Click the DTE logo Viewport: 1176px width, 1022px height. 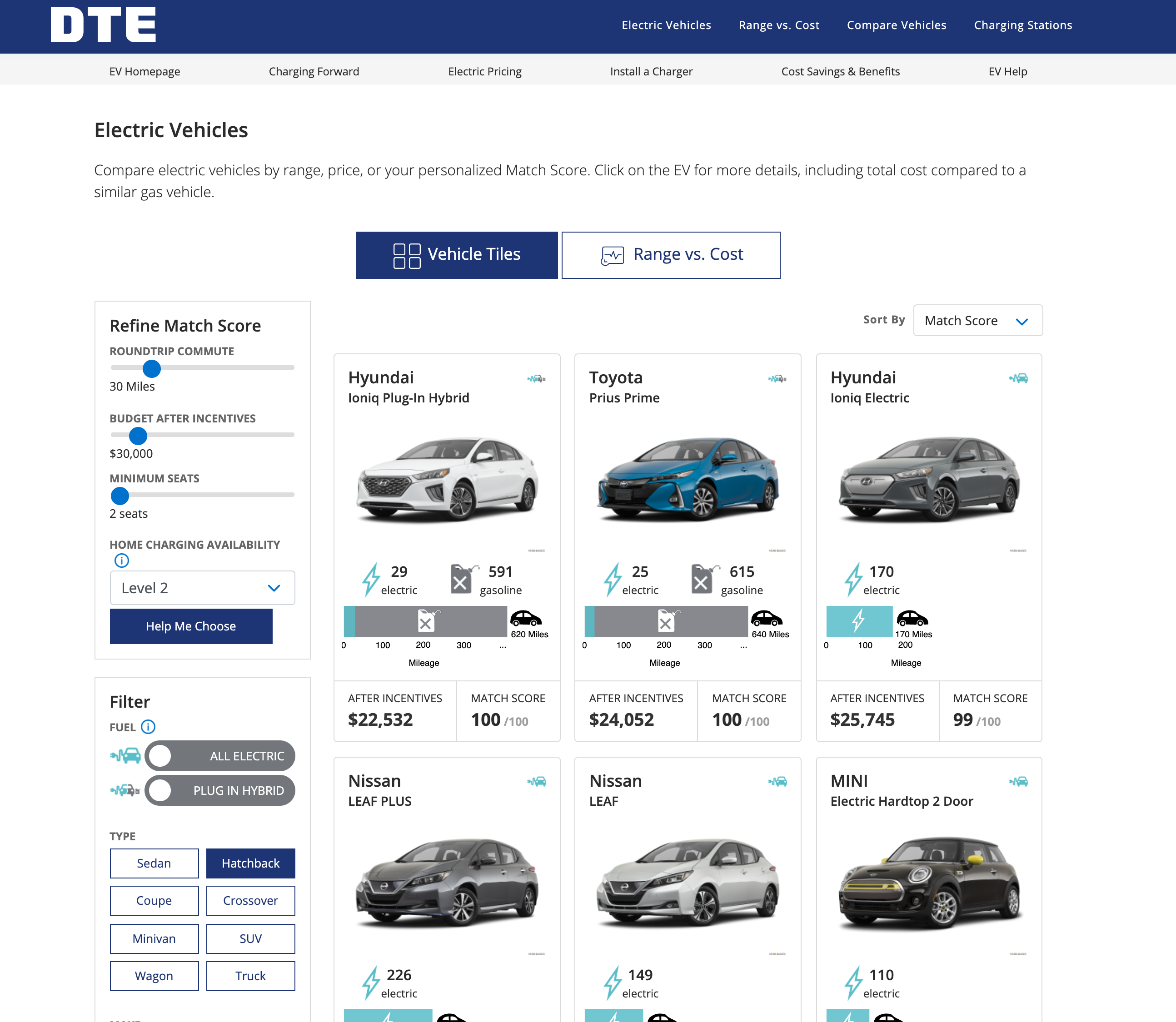[x=103, y=25]
